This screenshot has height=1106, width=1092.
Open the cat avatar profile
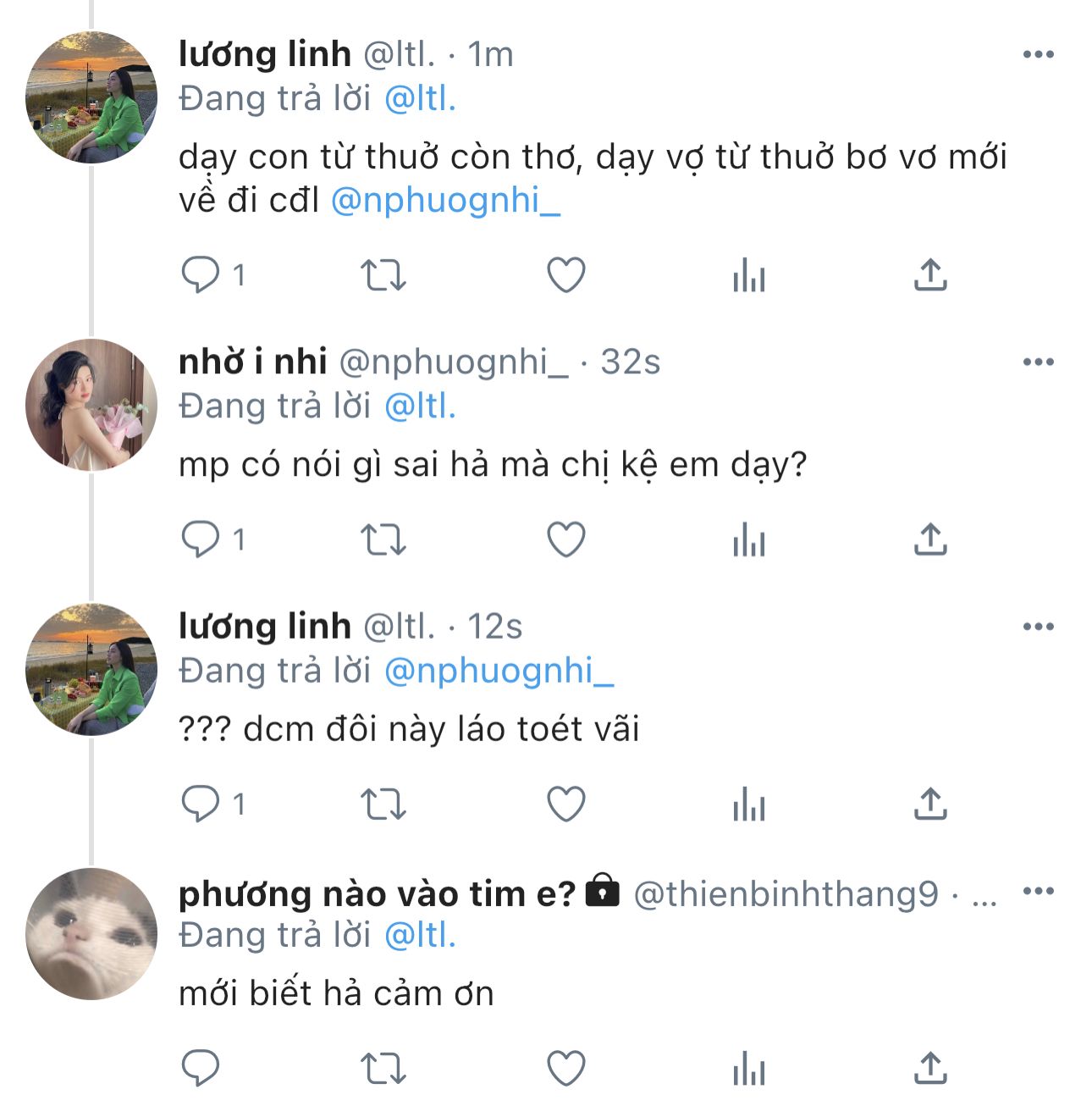pyautogui.click(x=91, y=933)
